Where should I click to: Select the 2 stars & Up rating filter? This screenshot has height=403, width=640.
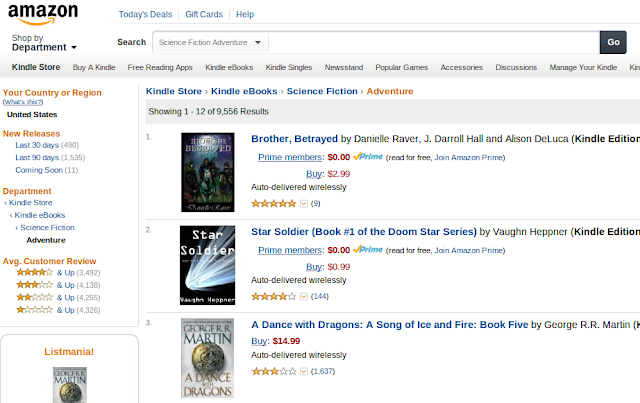click(58, 298)
